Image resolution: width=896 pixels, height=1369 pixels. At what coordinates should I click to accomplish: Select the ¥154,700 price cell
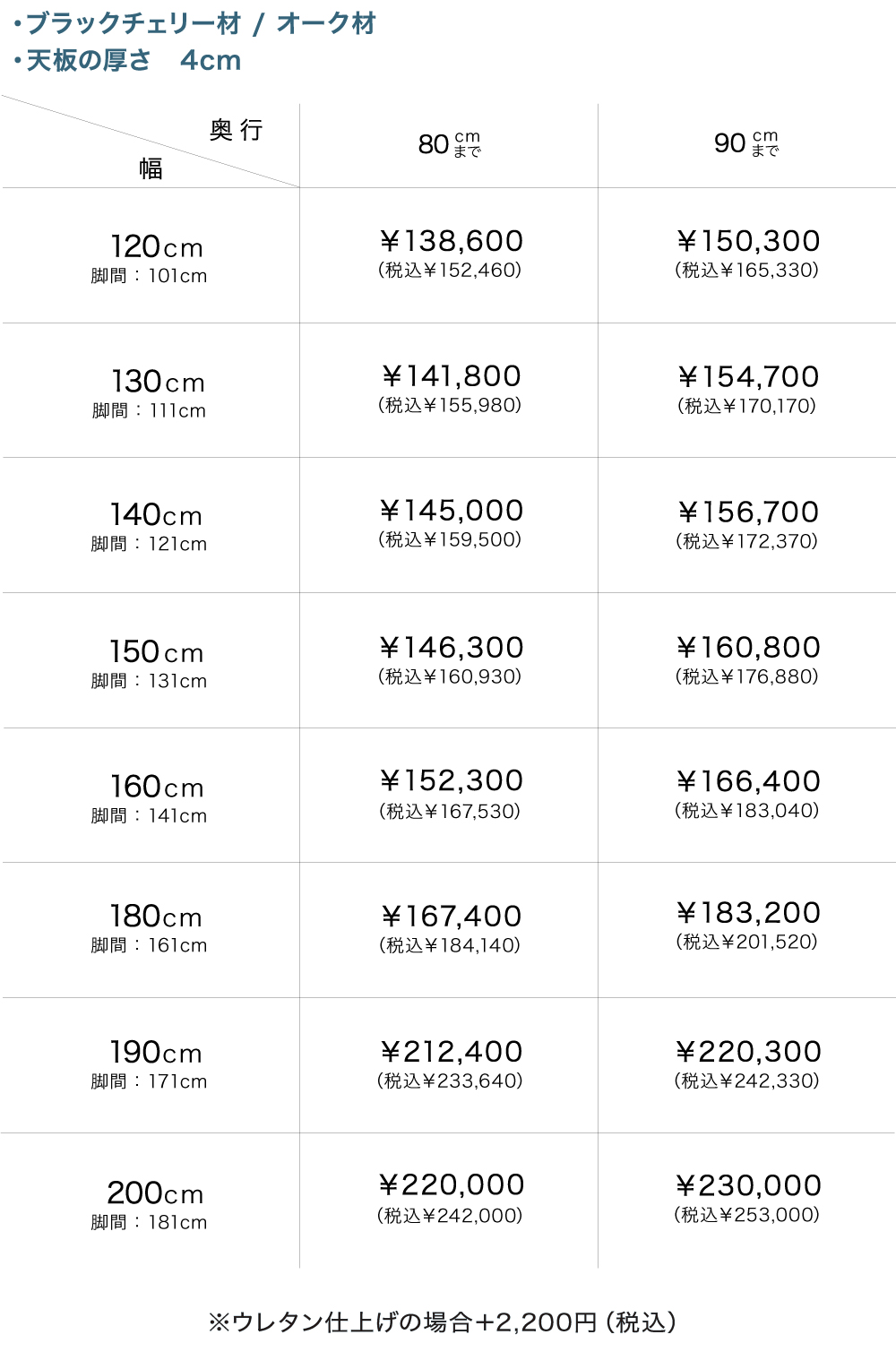point(748,377)
